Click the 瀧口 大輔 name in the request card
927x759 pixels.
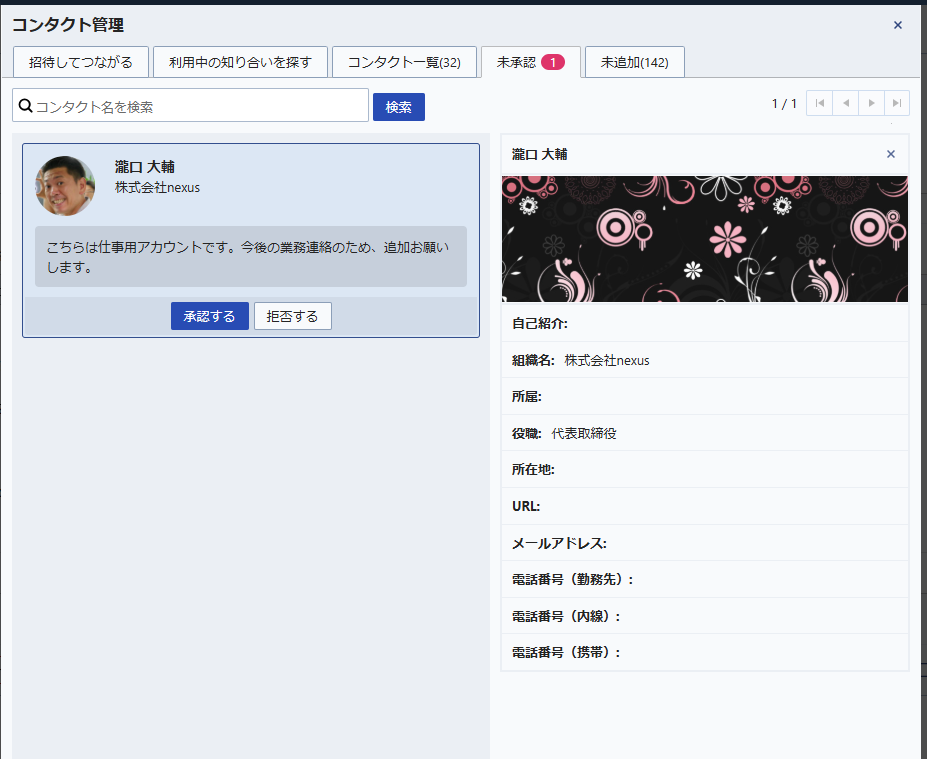(145, 167)
